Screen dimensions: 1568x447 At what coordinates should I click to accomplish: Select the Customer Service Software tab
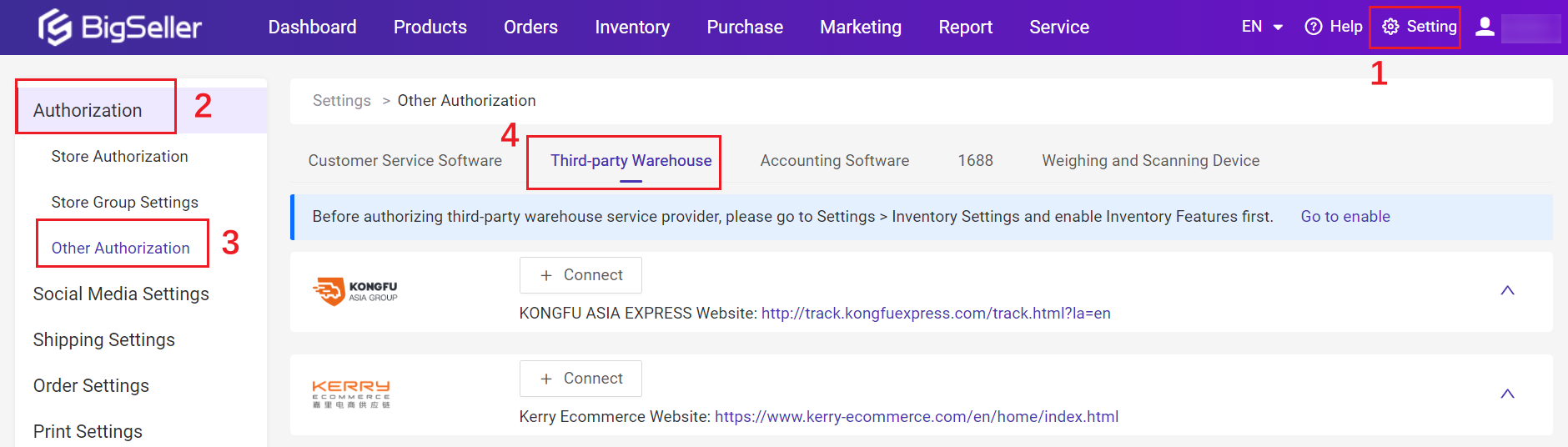(405, 160)
